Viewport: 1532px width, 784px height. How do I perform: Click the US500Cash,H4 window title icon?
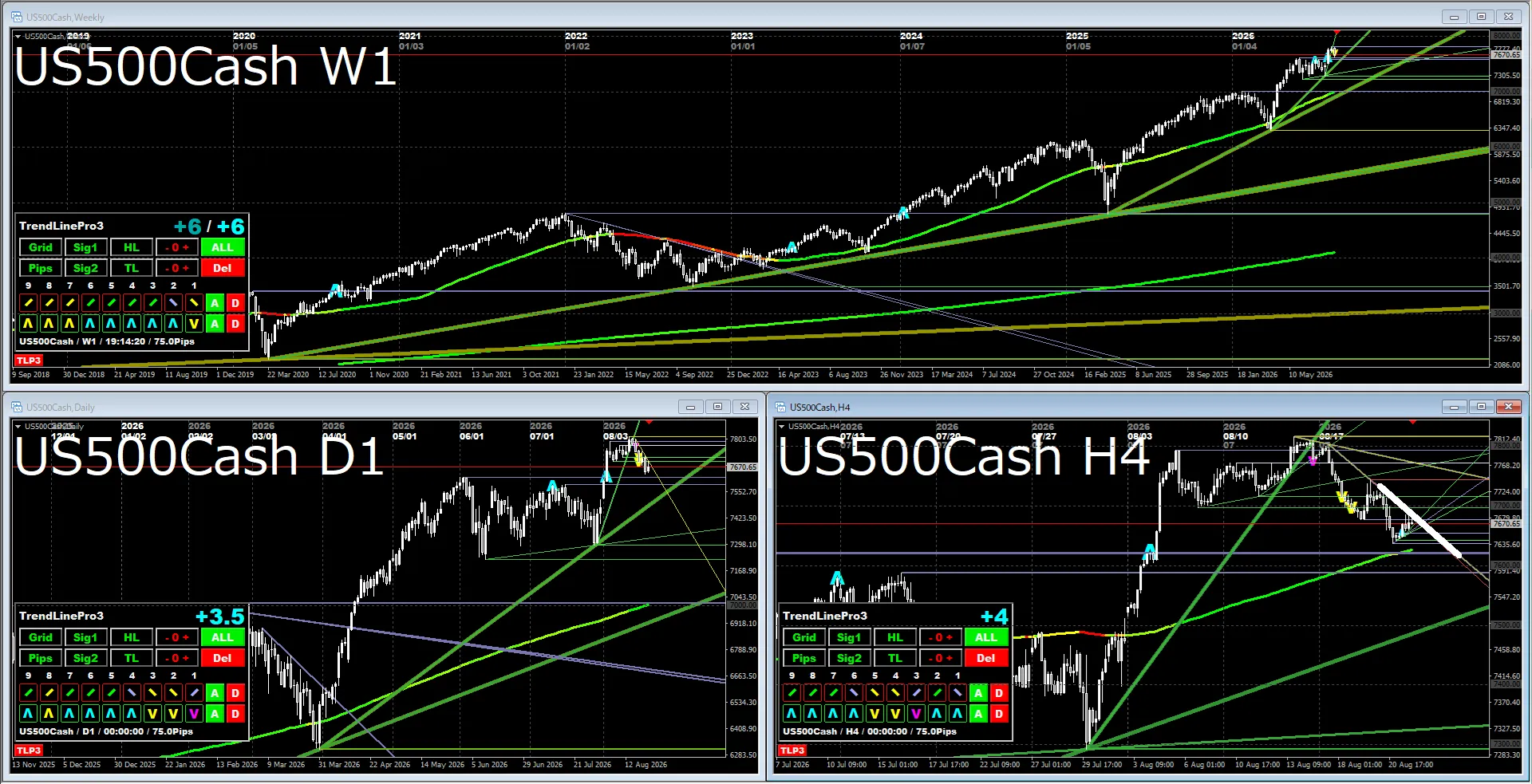pyautogui.click(x=780, y=407)
